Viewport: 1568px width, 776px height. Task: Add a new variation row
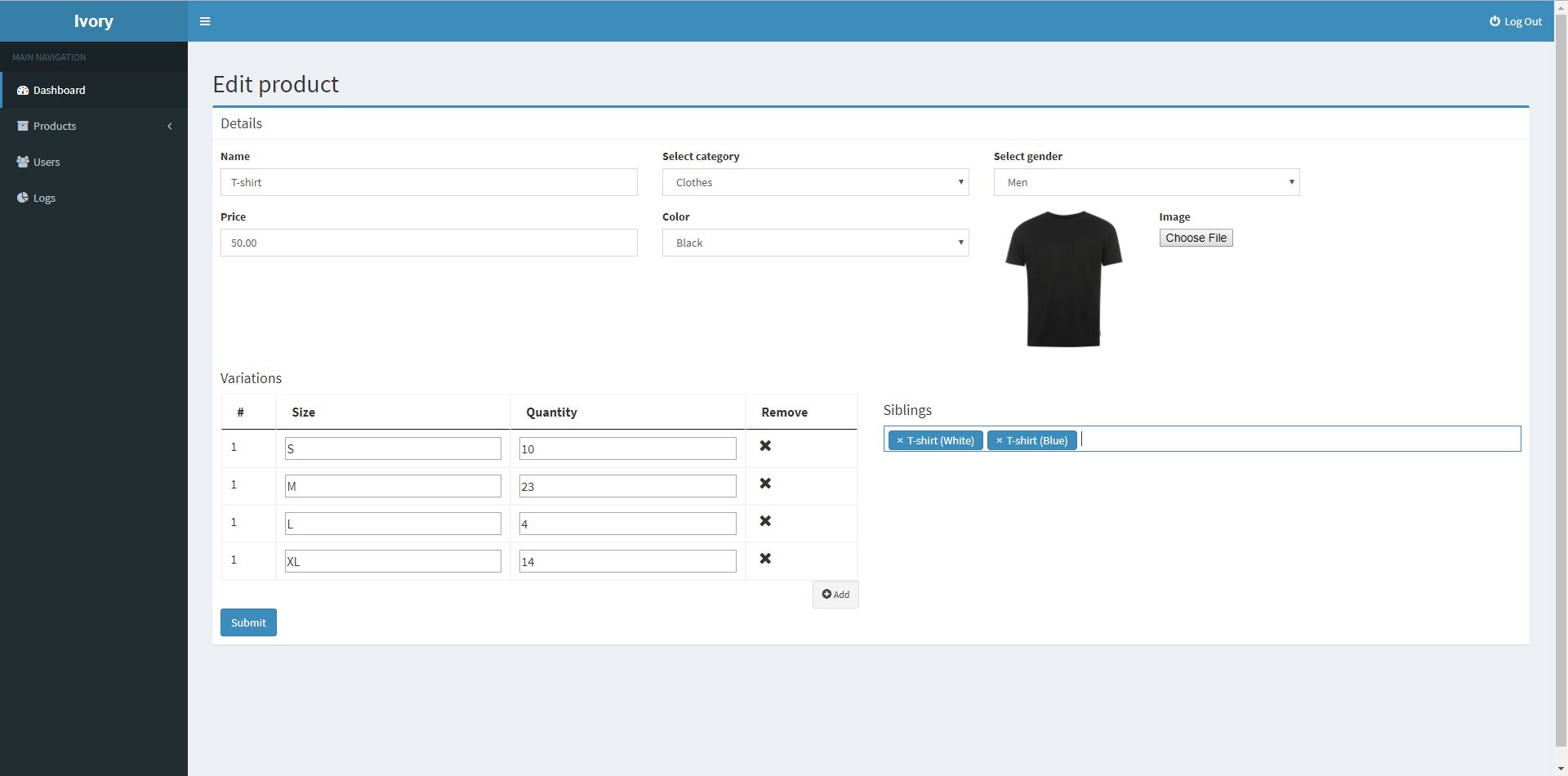point(835,595)
